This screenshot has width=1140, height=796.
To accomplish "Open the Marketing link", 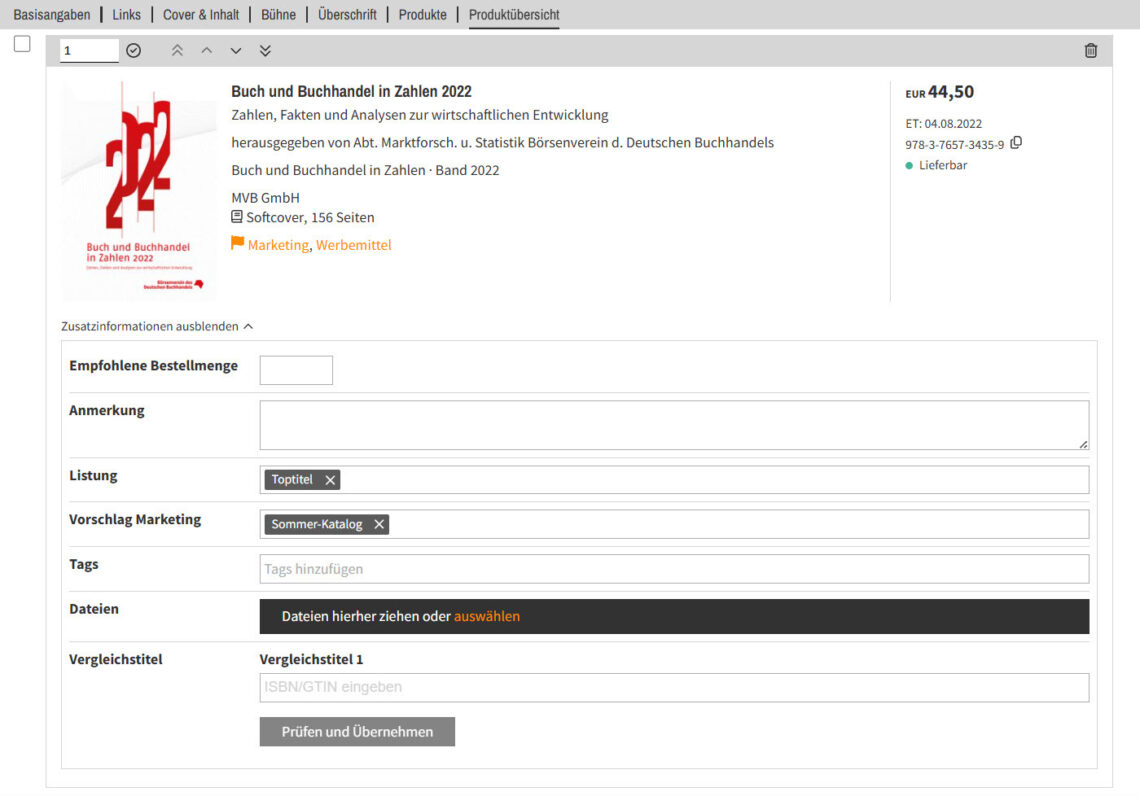I will [x=278, y=245].
